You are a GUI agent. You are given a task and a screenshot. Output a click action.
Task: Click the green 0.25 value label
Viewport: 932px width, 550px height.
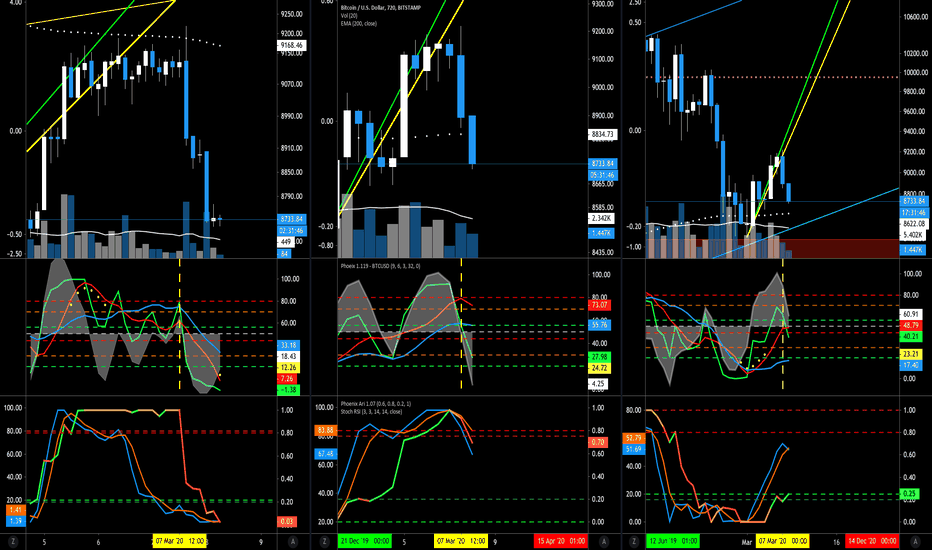point(909,494)
